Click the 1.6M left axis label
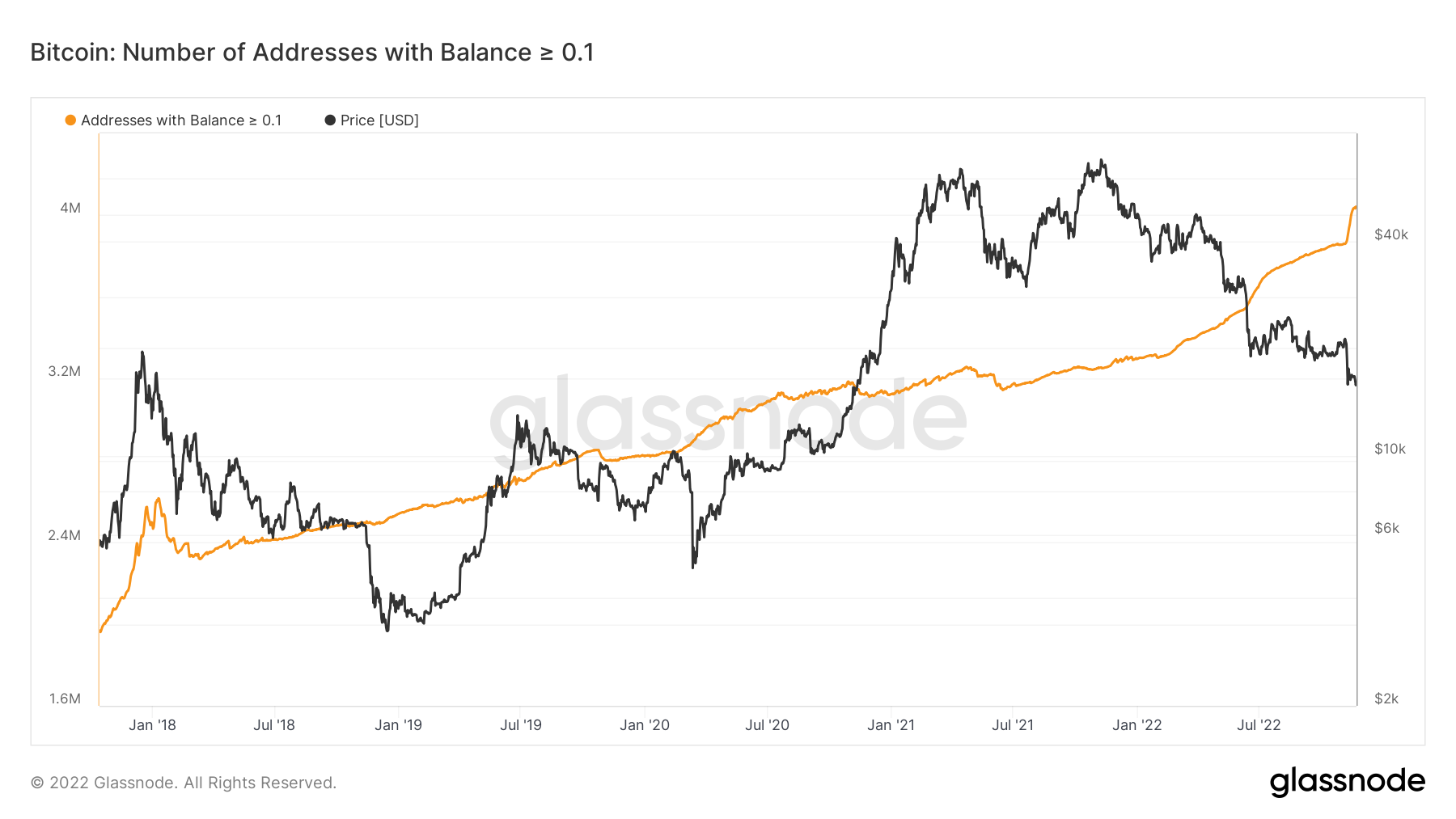The height and width of the screenshot is (819, 1456). pyautogui.click(x=65, y=699)
